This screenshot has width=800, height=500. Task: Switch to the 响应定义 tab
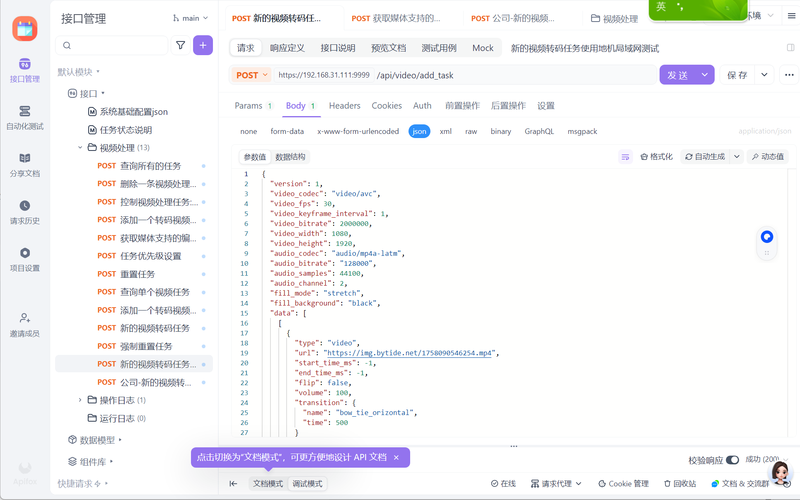click(287, 48)
